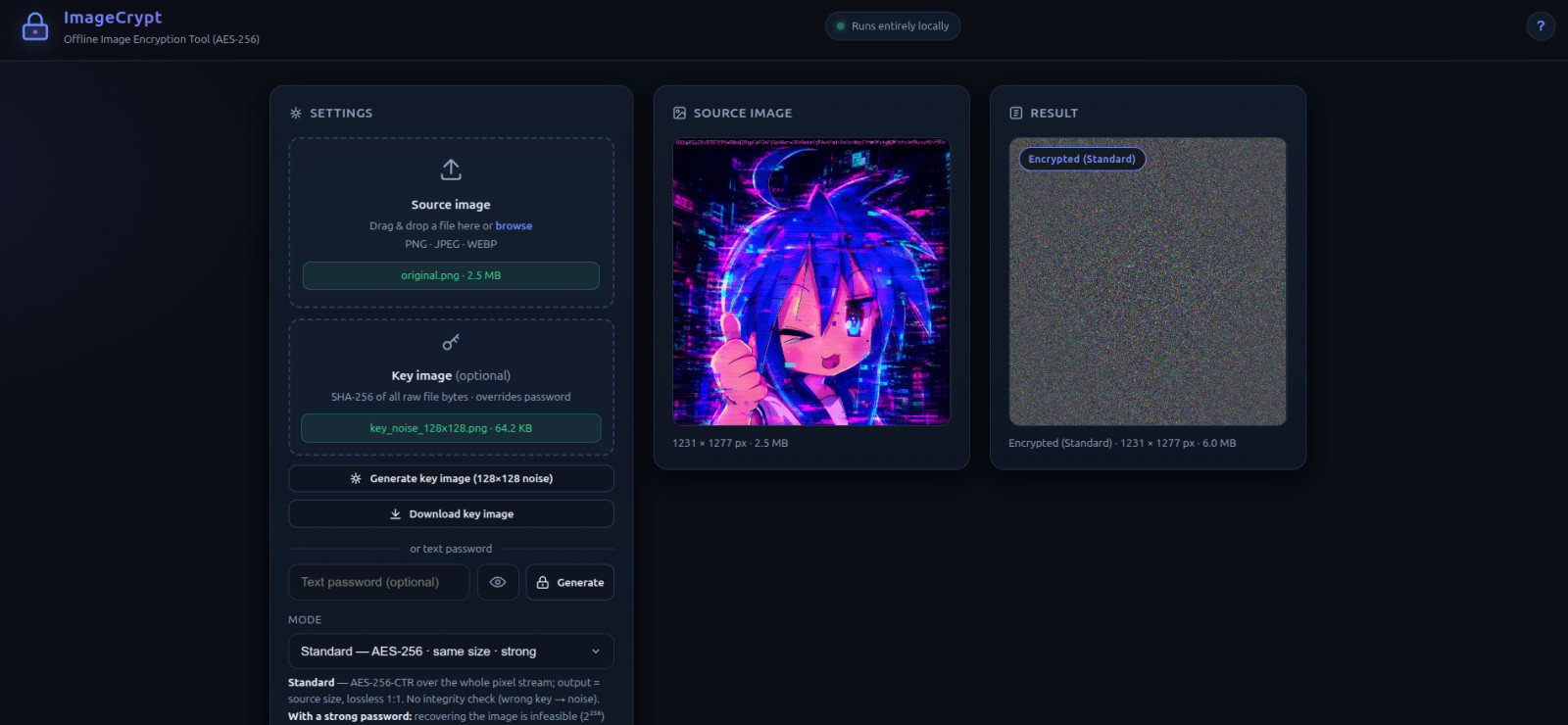
Task: Click the source anime image preview
Action: [811, 281]
